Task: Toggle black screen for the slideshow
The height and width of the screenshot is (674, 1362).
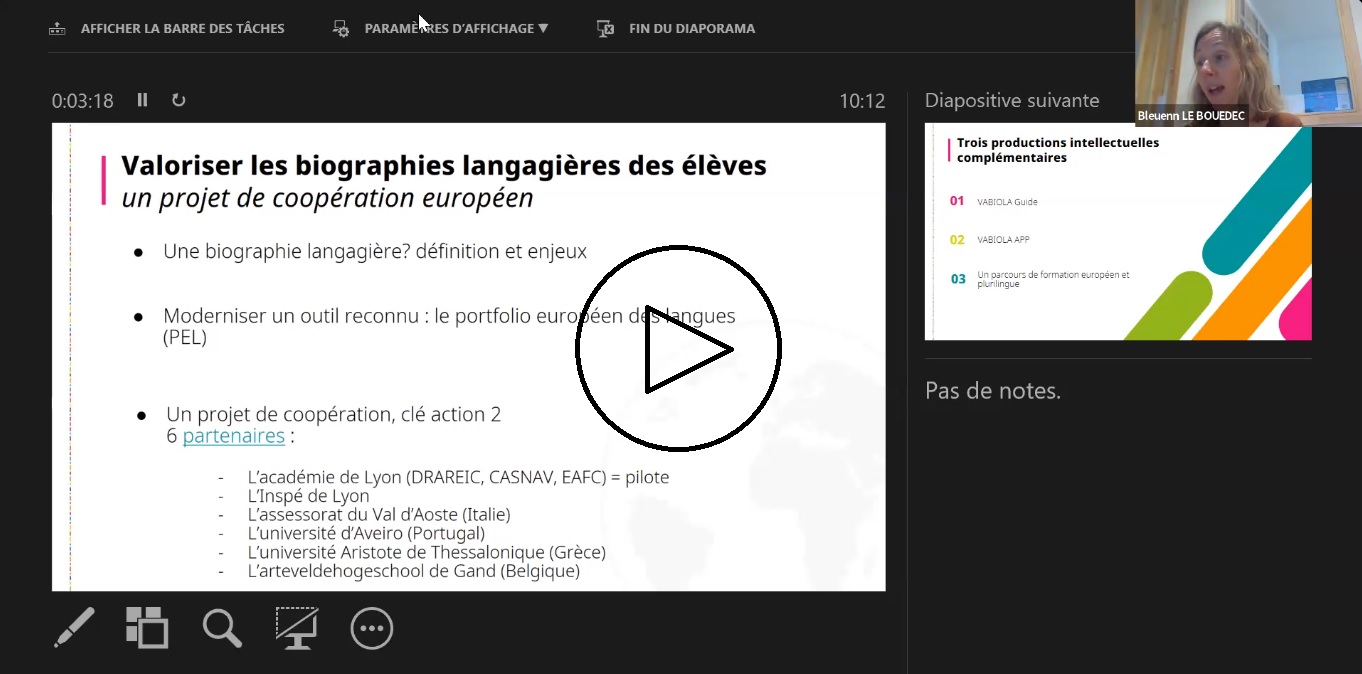Action: click(297, 628)
